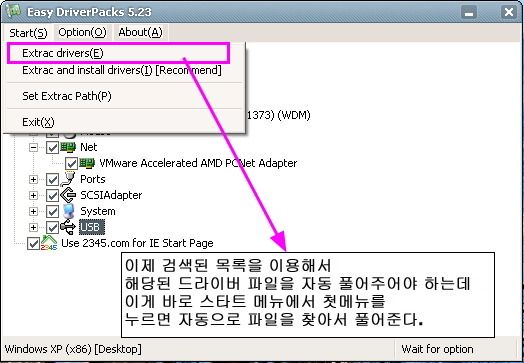Expand the USB tree node
Viewport: 524px width, 363px height.
pos(33,227)
